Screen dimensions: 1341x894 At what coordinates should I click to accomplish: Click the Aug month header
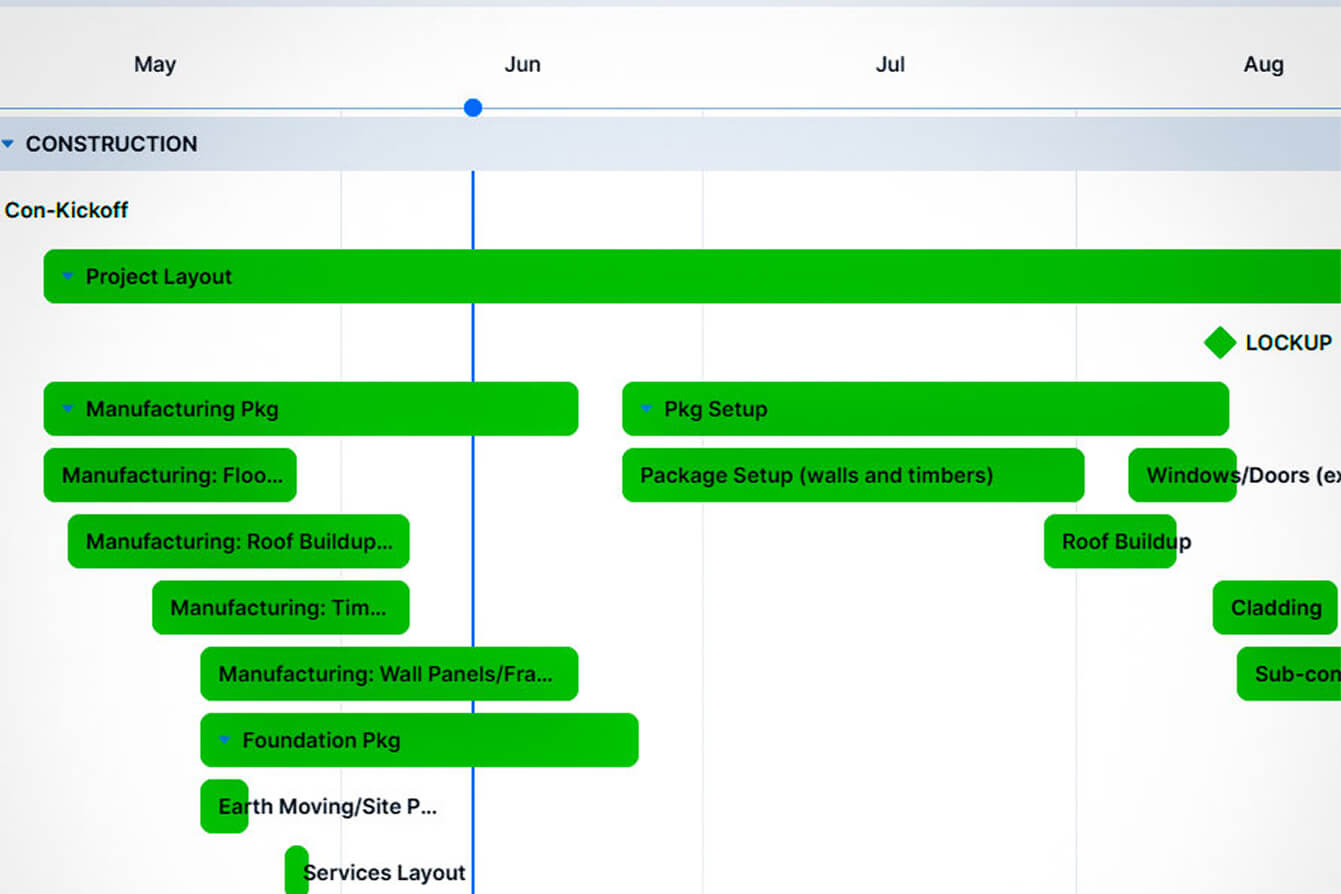pos(1263,65)
